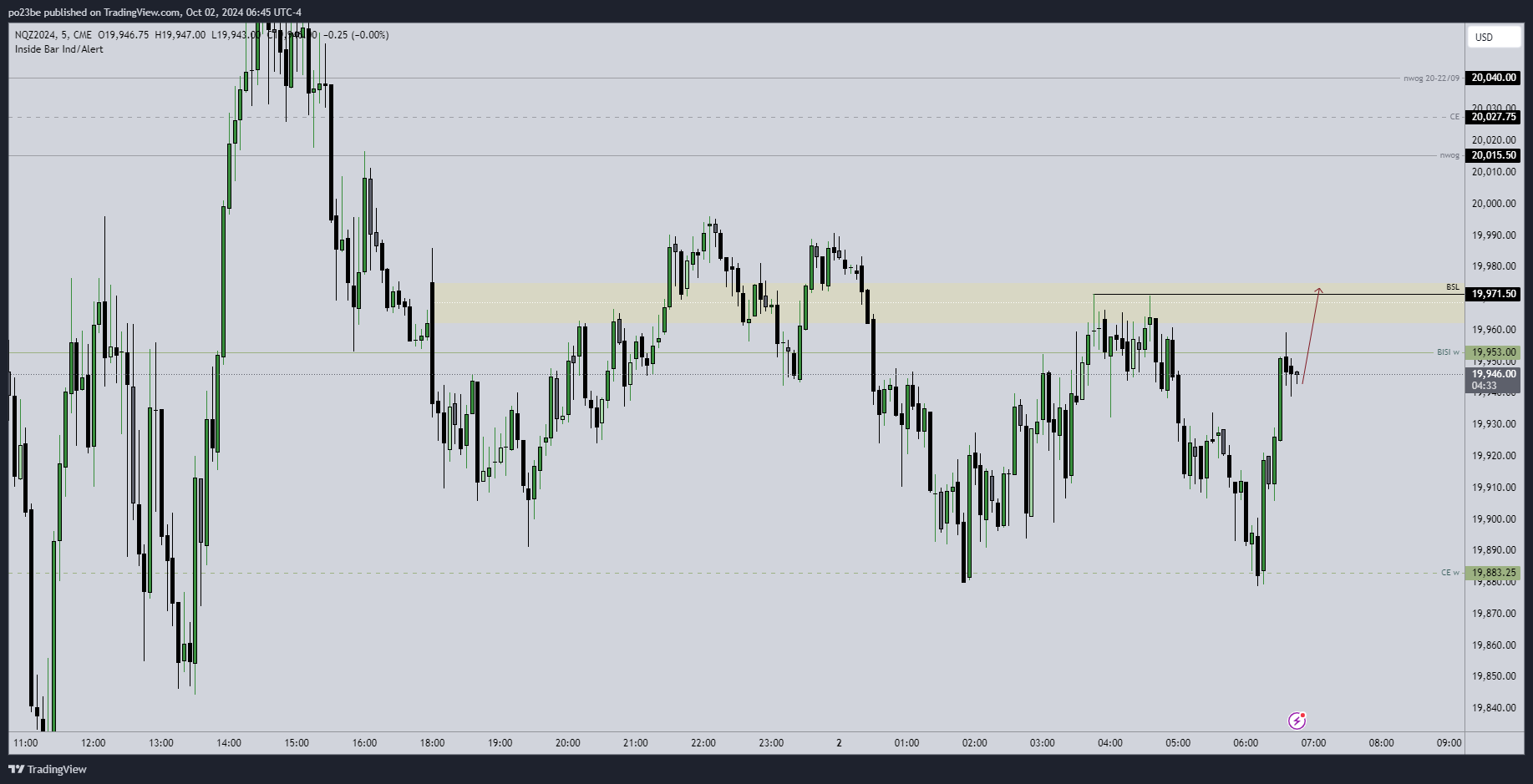Viewport: 1533px width, 784px height.
Task: Click the "BISI w" line label
Action: (1448, 352)
